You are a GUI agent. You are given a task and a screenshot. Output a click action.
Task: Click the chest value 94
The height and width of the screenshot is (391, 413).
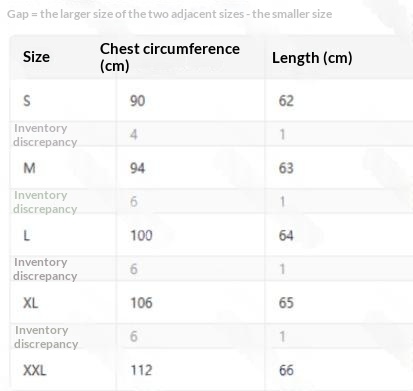click(137, 168)
